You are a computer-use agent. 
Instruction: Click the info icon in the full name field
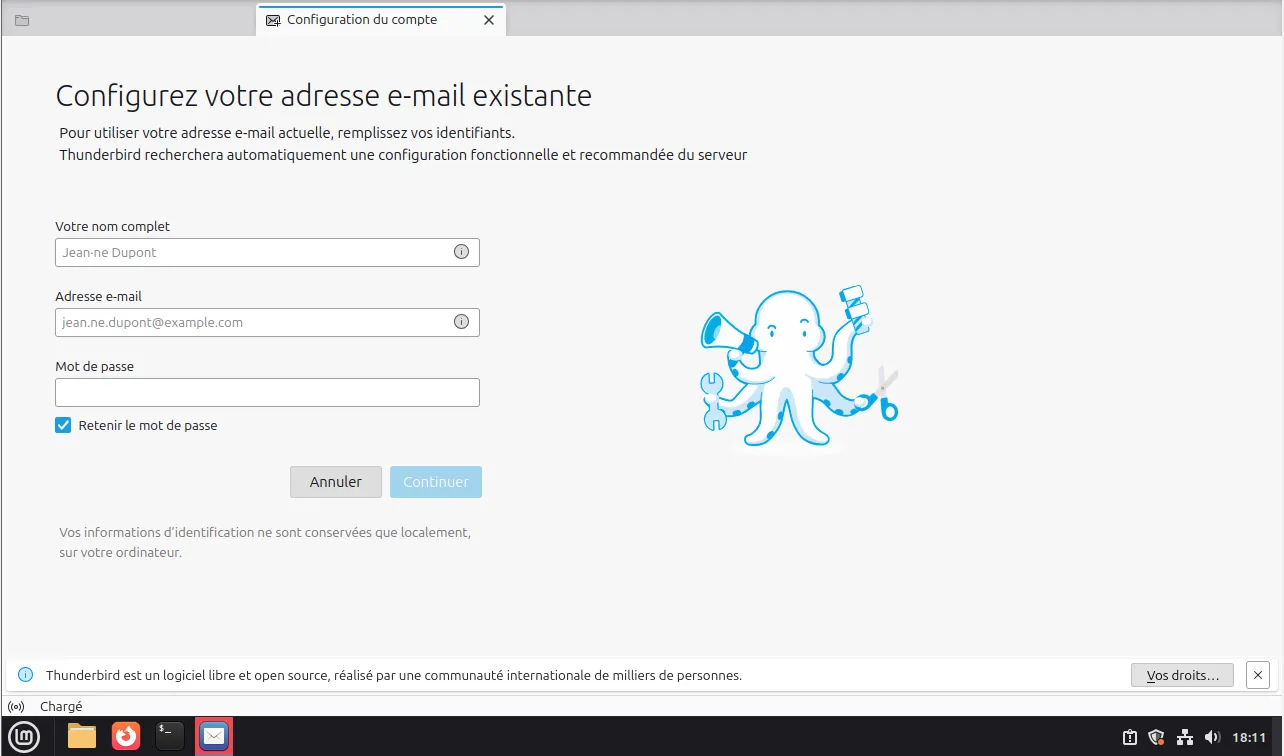pyautogui.click(x=461, y=252)
